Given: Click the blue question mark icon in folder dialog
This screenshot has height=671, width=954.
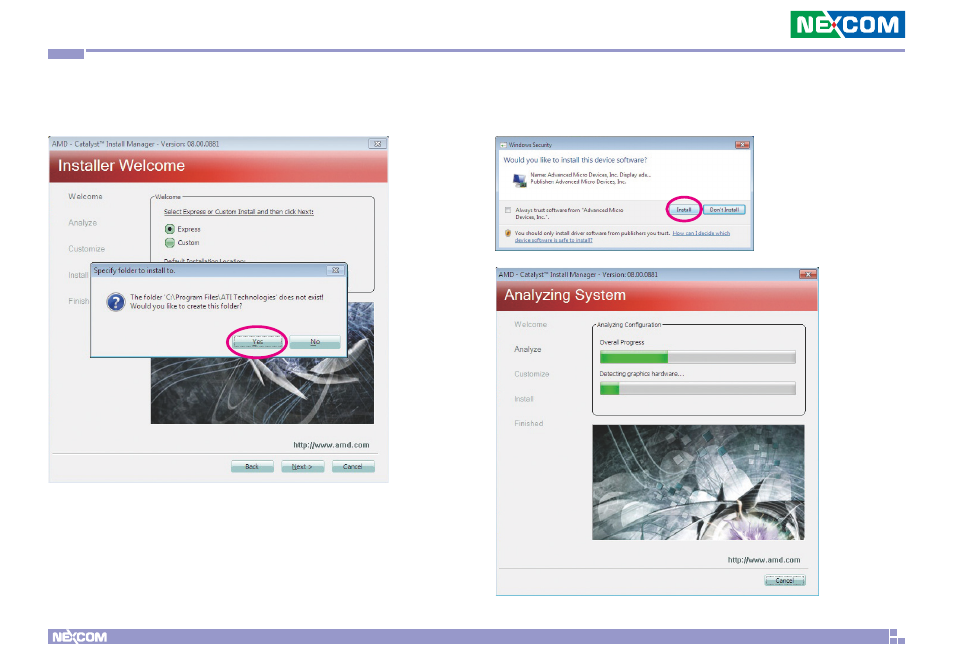Looking at the screenshot, I should coord(116,302).
